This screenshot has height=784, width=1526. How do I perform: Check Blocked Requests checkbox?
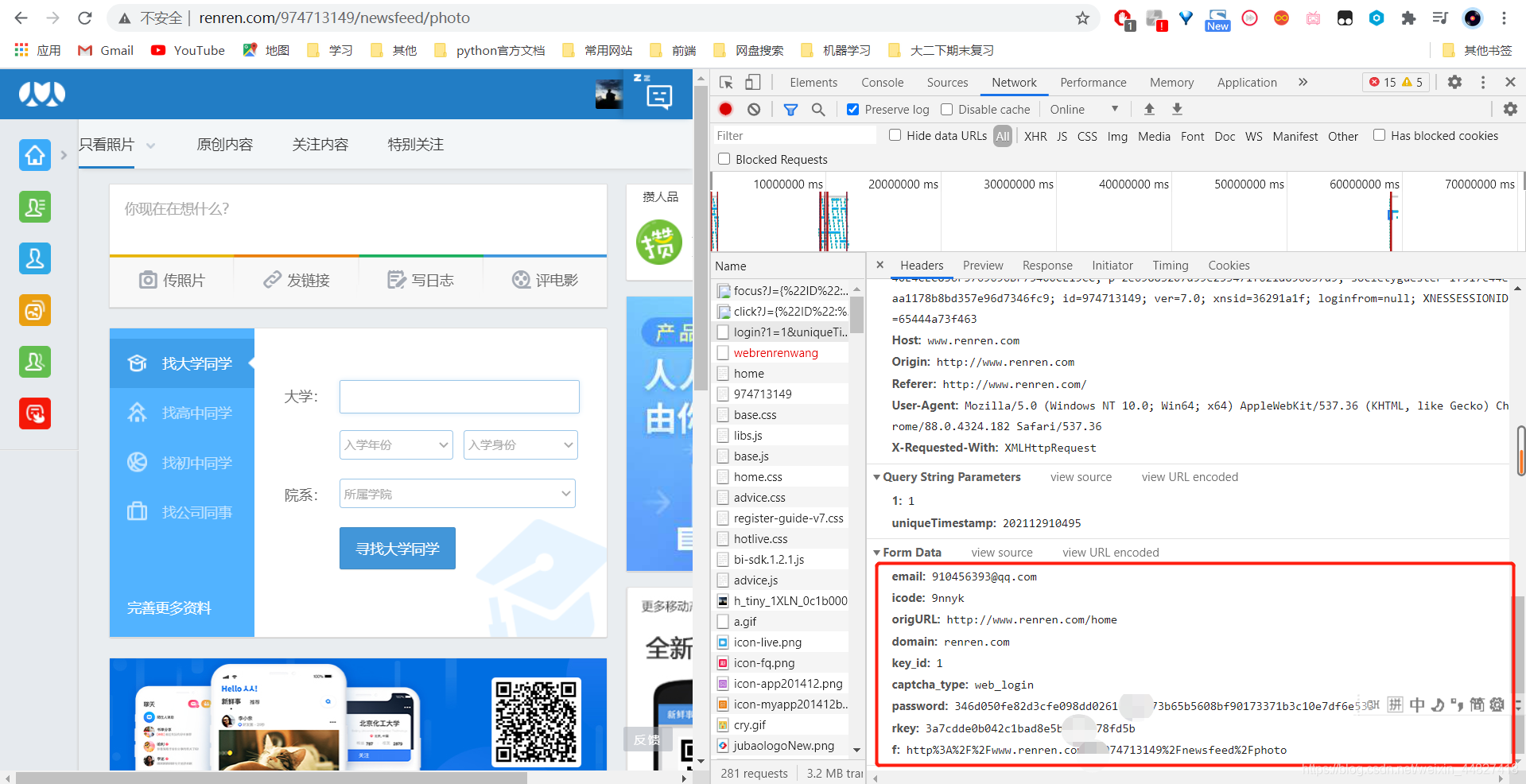tap(724, 159)
